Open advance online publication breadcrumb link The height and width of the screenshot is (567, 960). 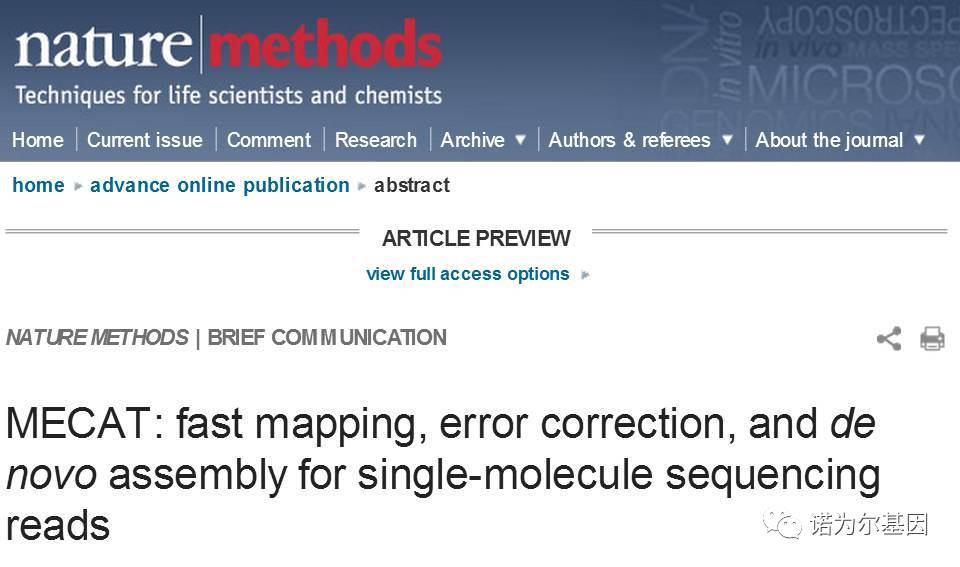(x=220, y=185)
